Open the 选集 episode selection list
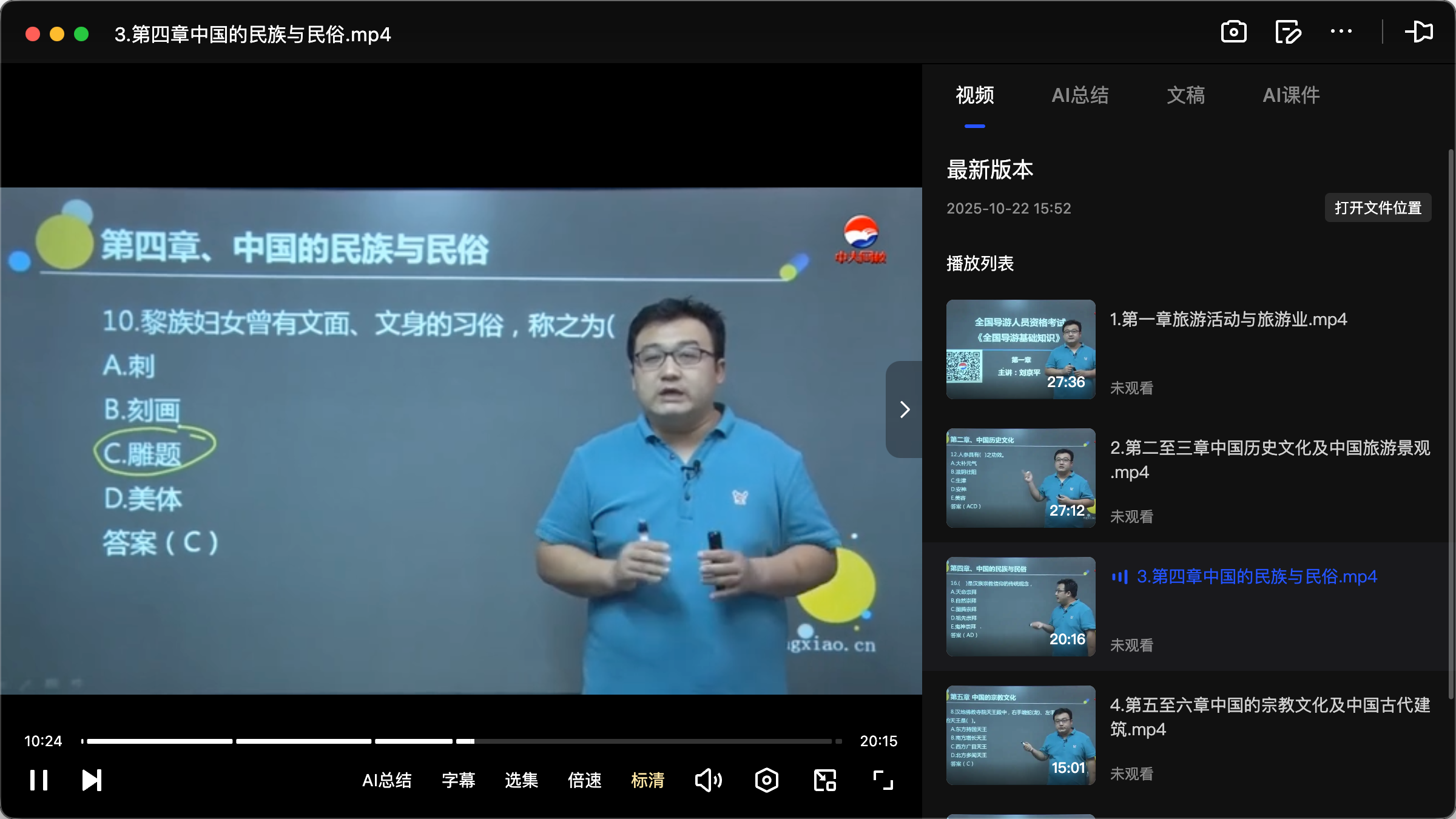1456x819 pixels. click(521, 781)
